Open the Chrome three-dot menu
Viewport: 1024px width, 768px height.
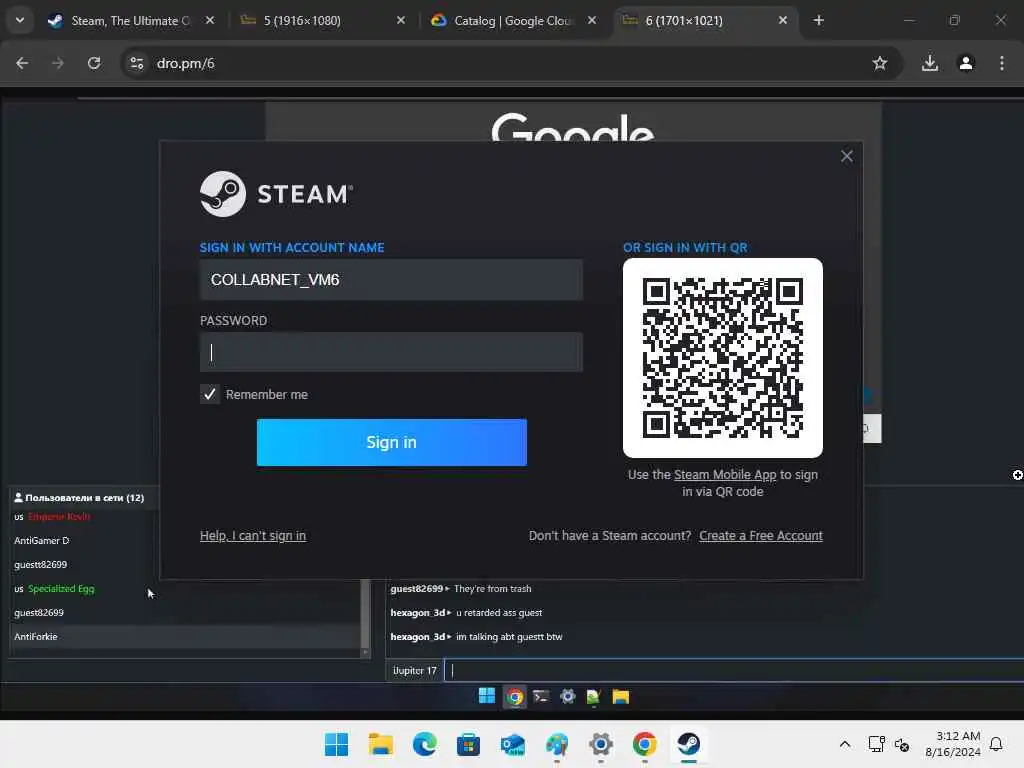coord(1002,63)
